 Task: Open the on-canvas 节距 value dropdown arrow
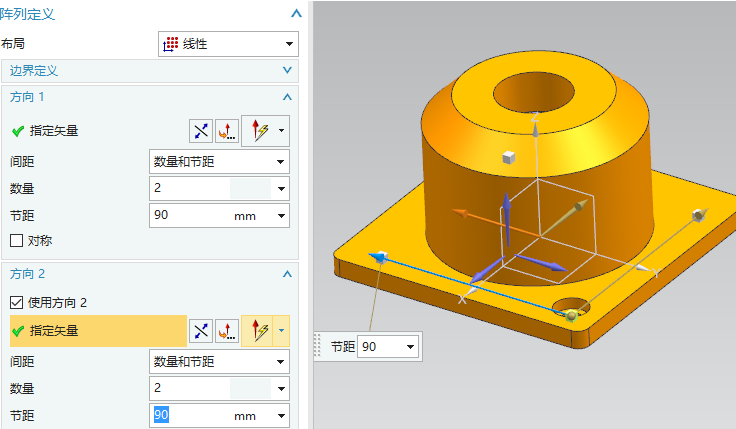(x=410, y=346)
